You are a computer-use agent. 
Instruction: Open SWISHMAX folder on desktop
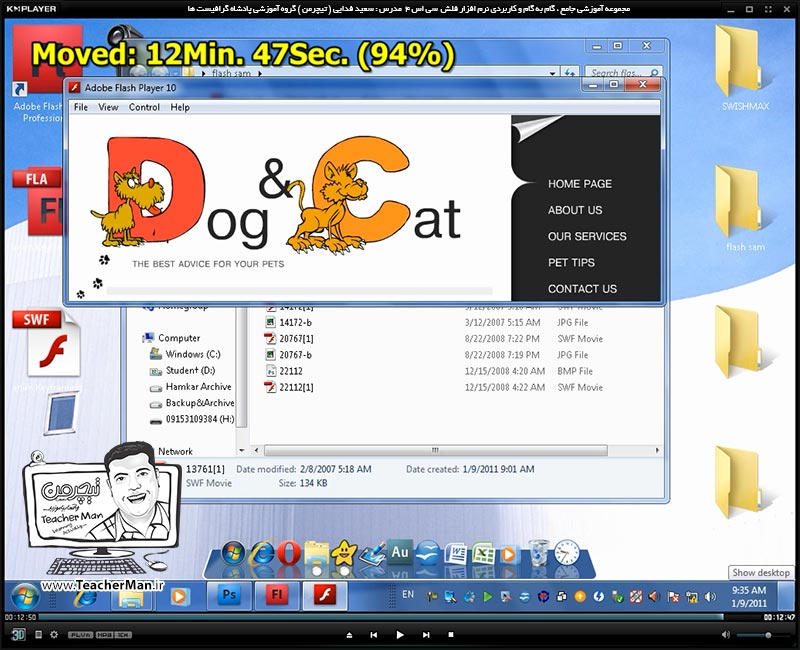coord(744,66)
